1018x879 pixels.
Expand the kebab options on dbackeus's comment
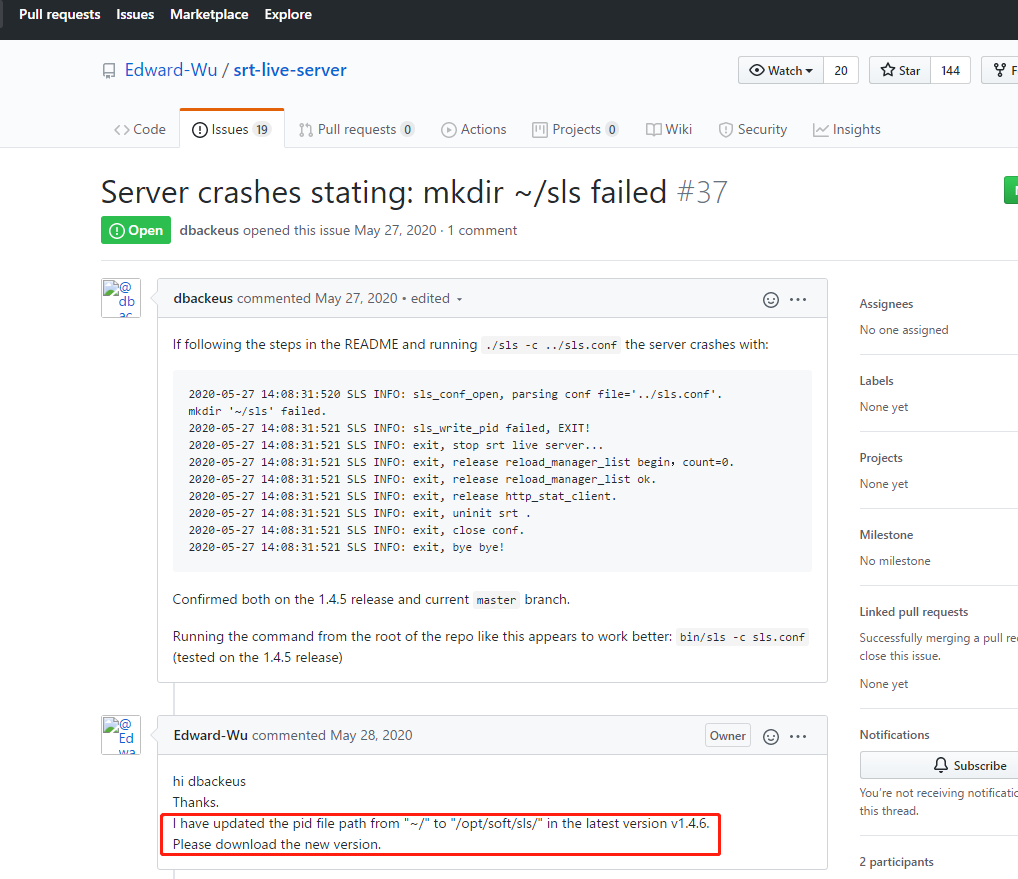point(798,299)
